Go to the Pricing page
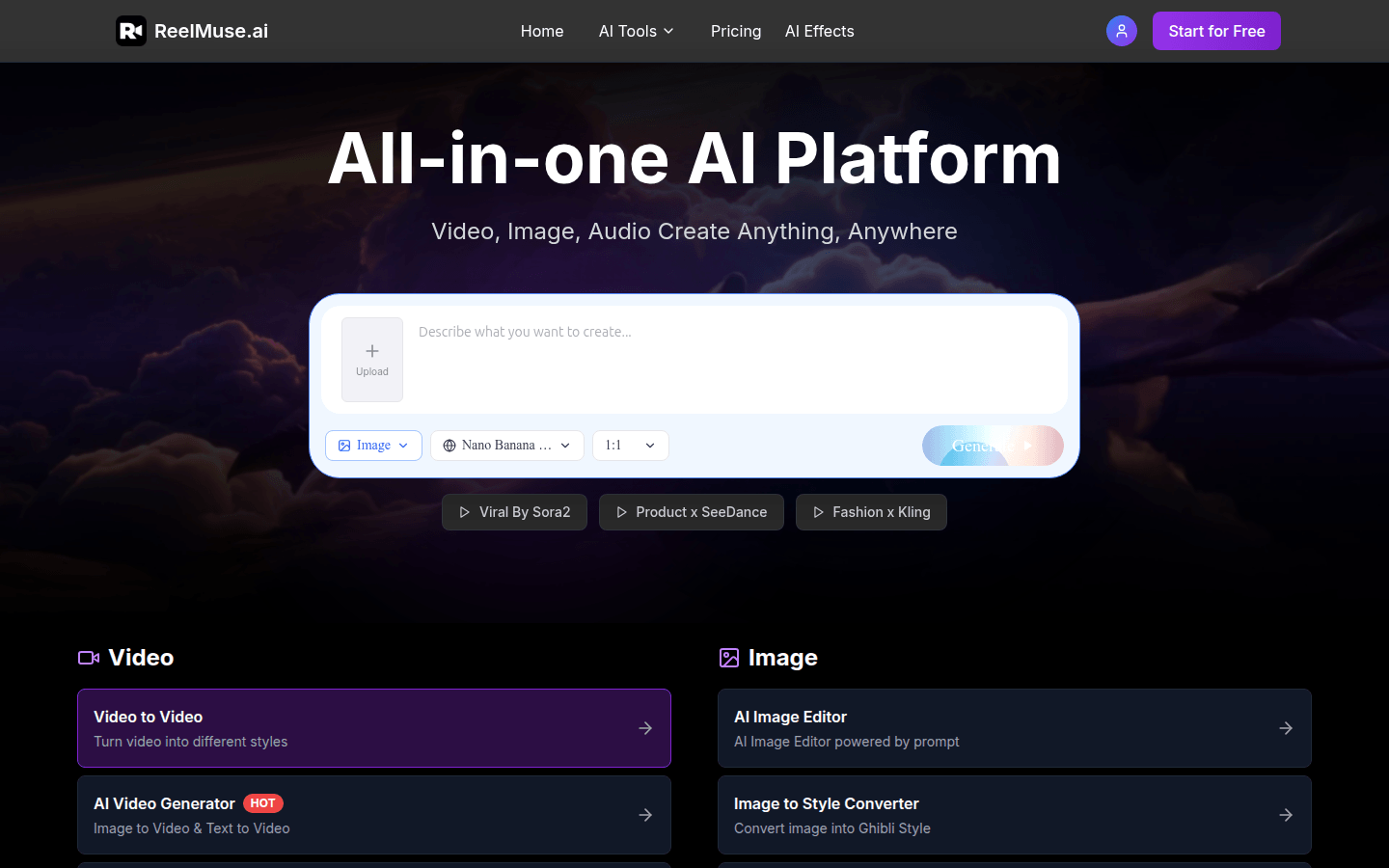Viewport: 1389px width, 868px height. [x=736, y=31]
